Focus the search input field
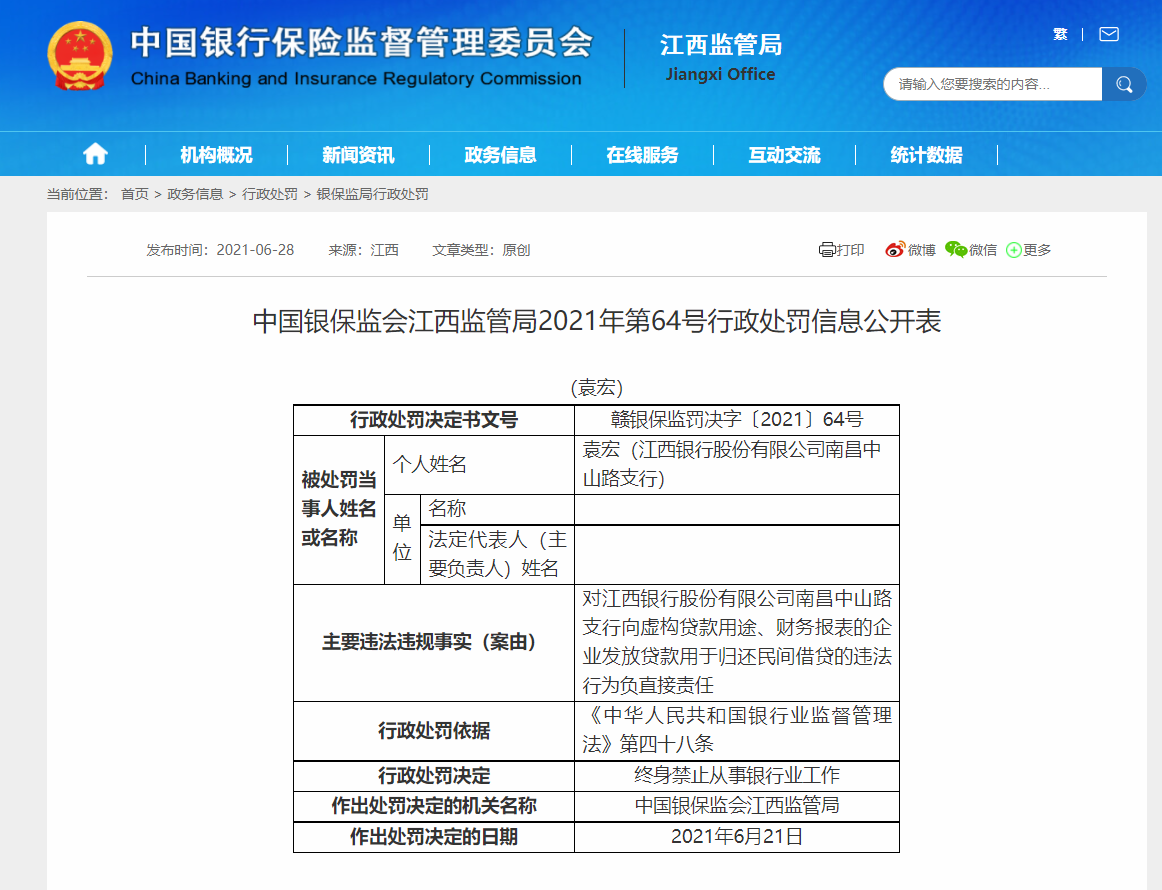Image resolution: width=1162 pixels, height=890 pixels. click(x=990, y=84)
